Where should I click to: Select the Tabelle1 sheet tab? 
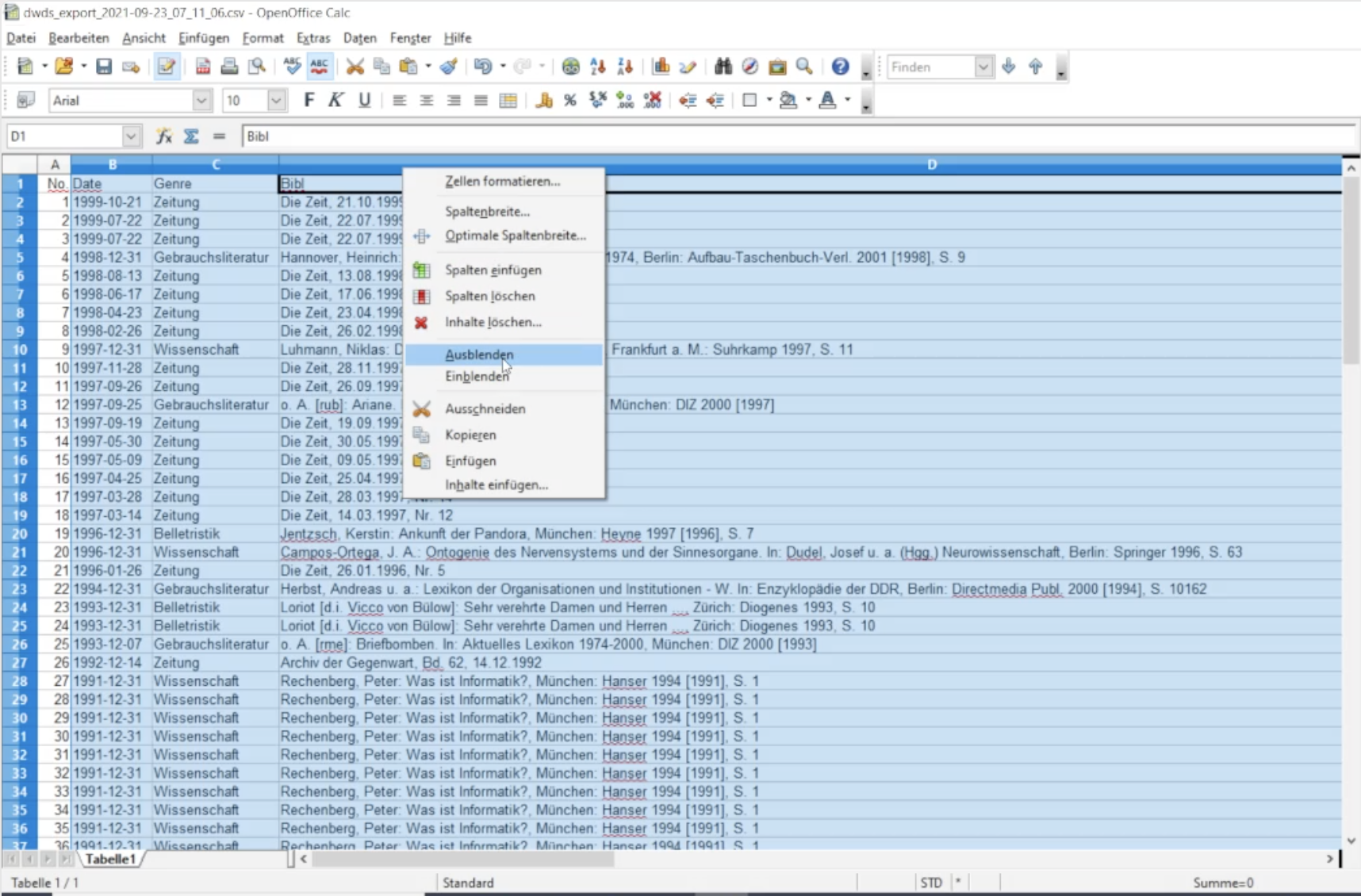pos(110,859)
